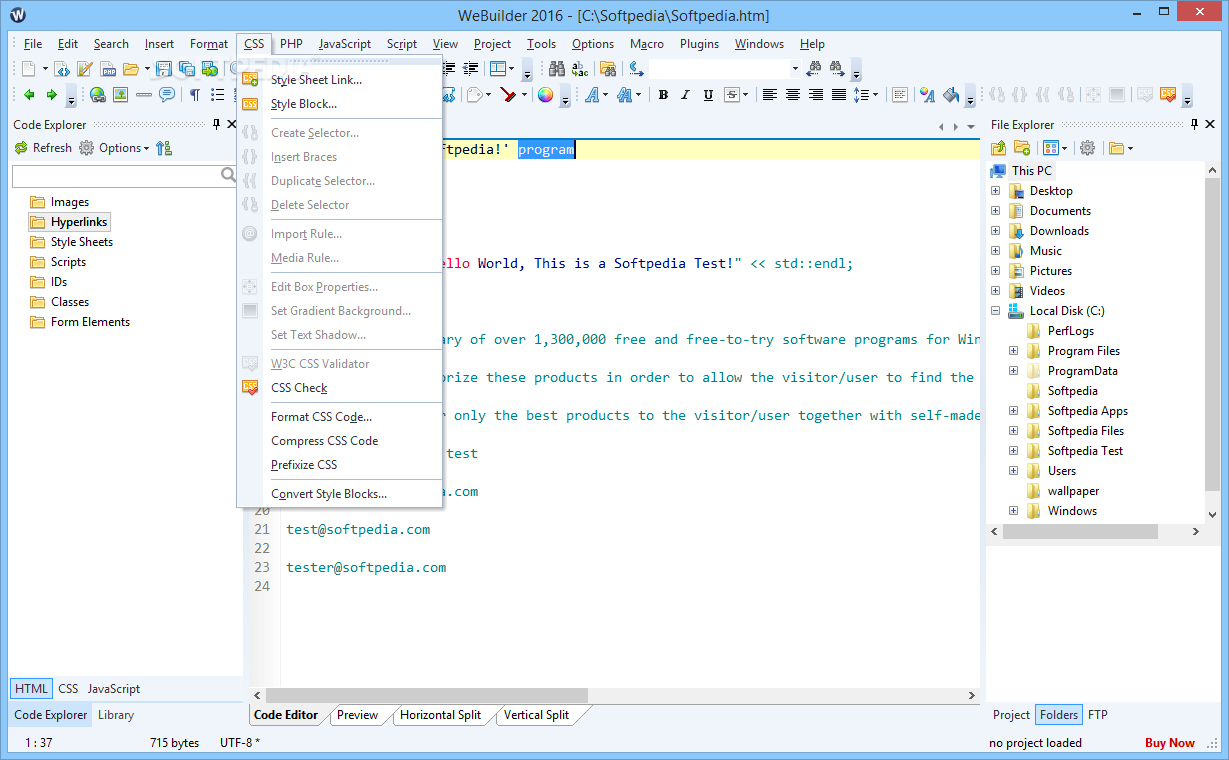Expand the Windows folder node
This screenshot has width=1229, height=760.
click(1013, 511)
